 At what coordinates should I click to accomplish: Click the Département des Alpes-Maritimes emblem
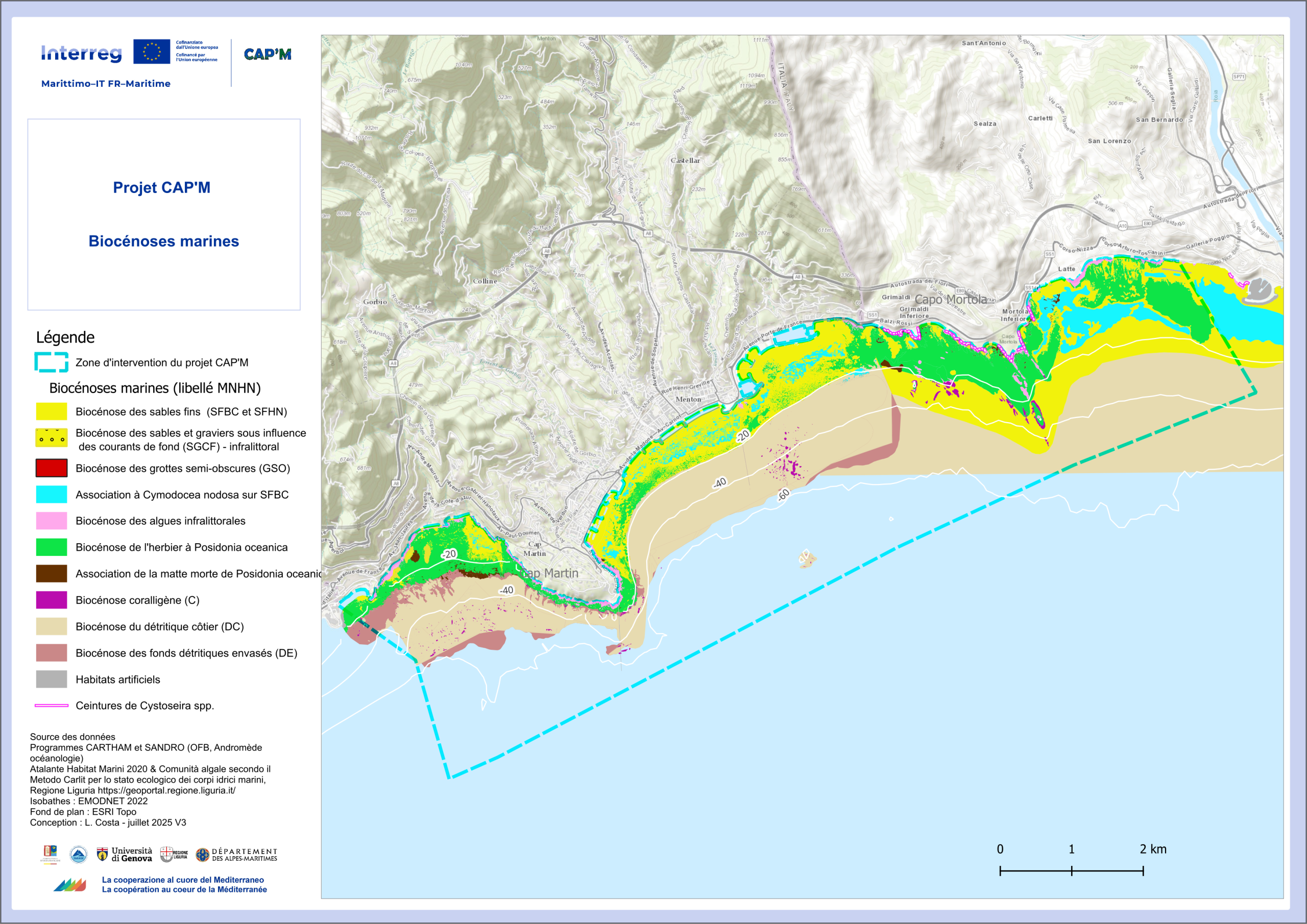(203, 855)
